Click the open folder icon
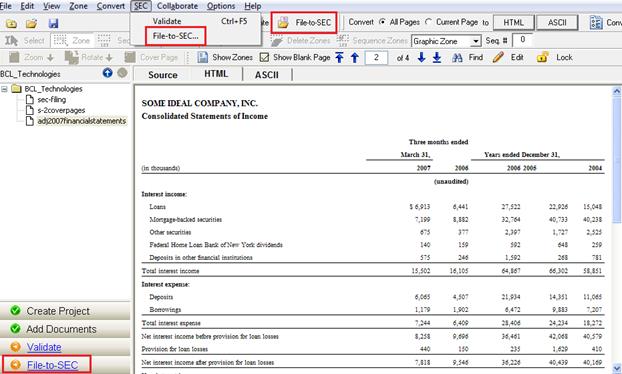Image resolution: width=622 pixels, height=374 pixels. coord(31,24)
